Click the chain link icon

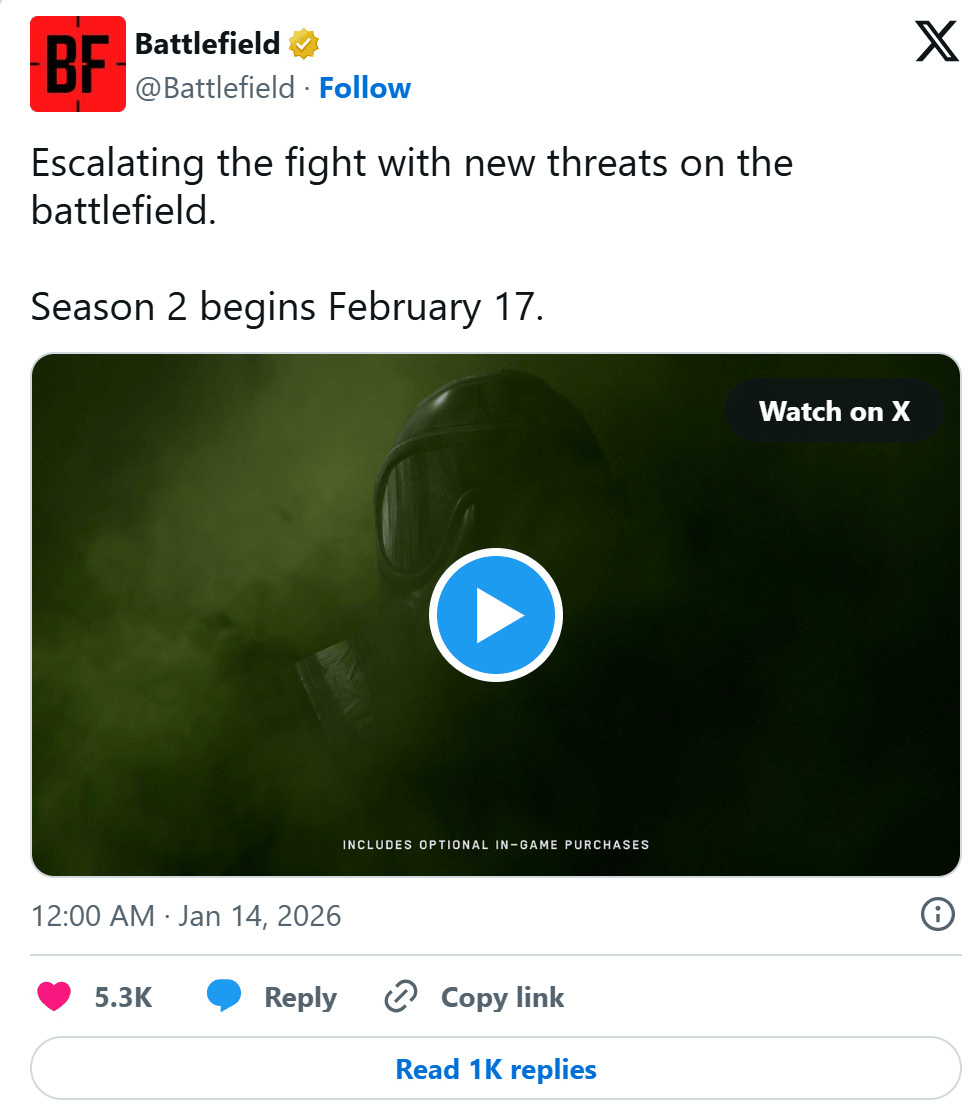pos(401,996)
